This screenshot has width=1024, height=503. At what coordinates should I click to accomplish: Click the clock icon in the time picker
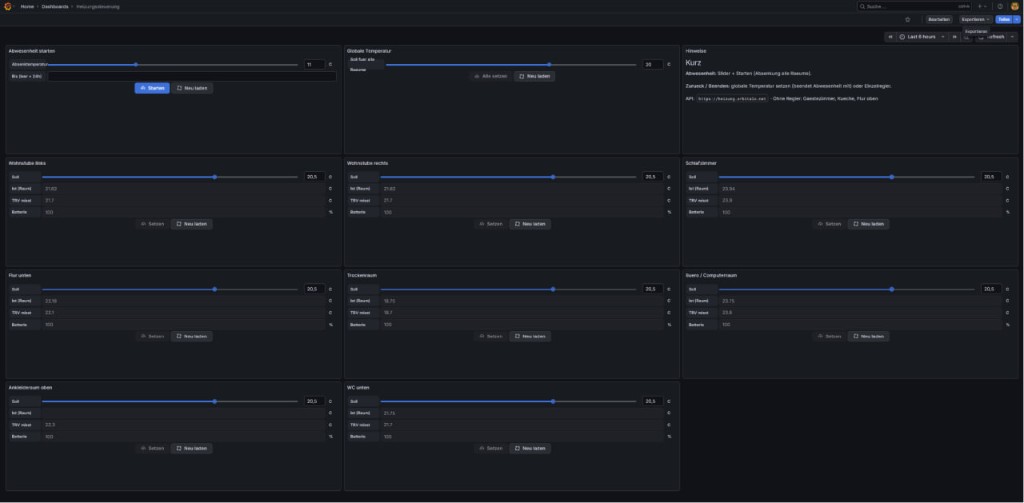(x=903, y=37)
